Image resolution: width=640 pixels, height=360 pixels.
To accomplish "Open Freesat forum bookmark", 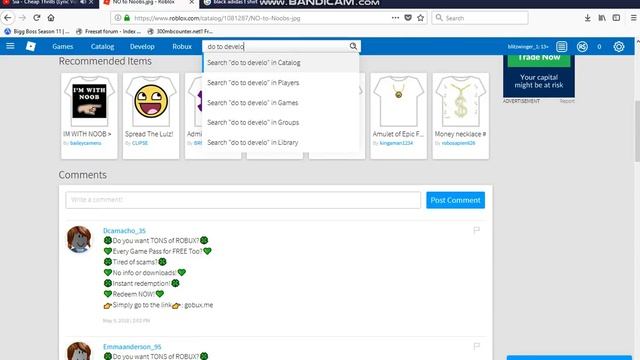I will point(109,31).
